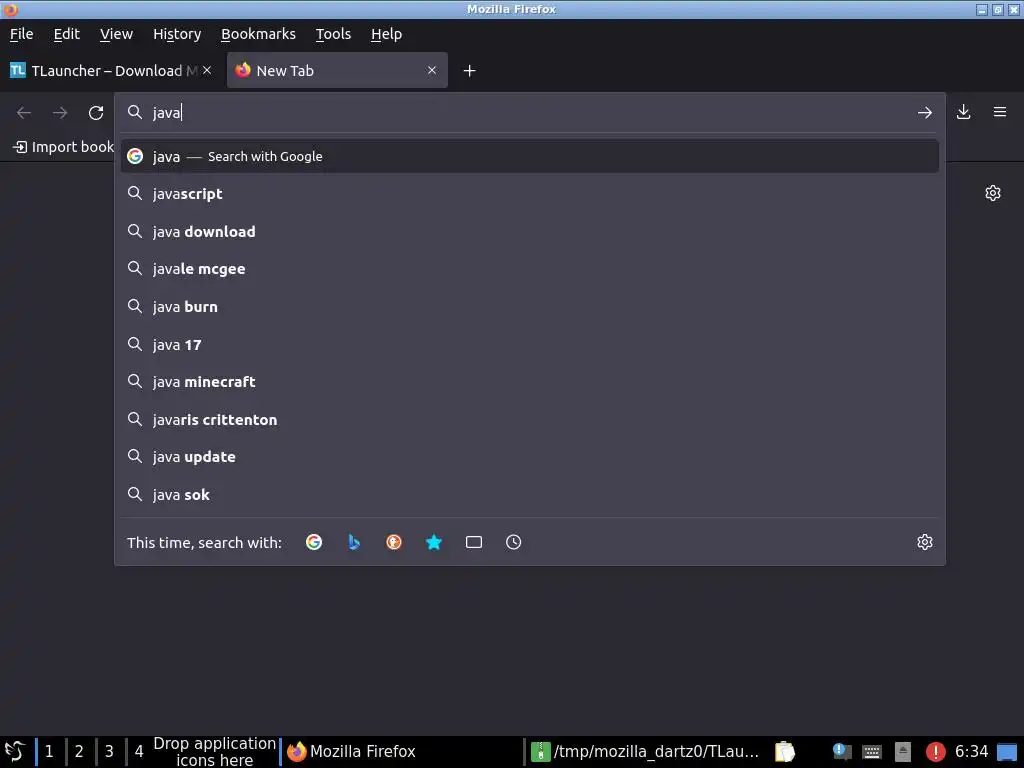Image resolution: width=1024 pixels, height=768 pixels.
Task: Choose the 'javaris crittenton' suggestion
Action: 530,420
